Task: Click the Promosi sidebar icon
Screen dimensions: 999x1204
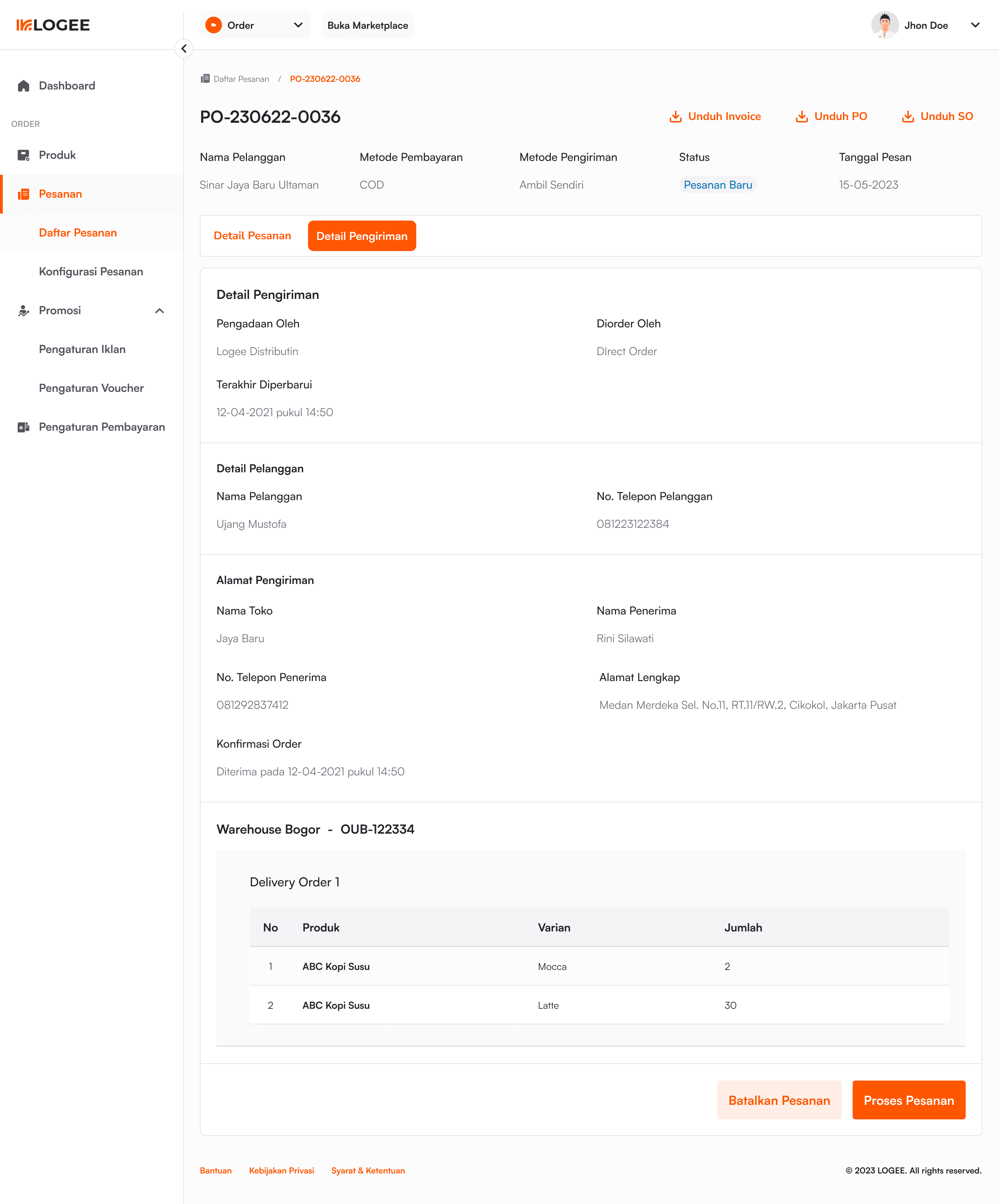Action: [x=24, y=311]
